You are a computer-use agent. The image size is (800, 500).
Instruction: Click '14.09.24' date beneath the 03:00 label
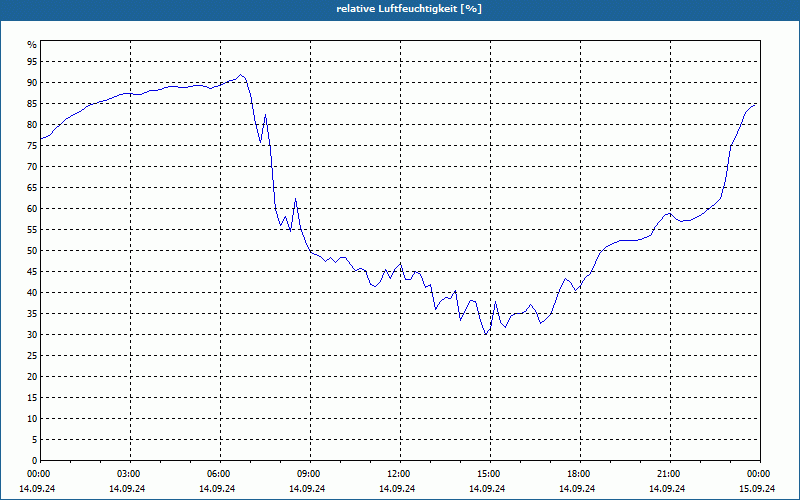128,488
